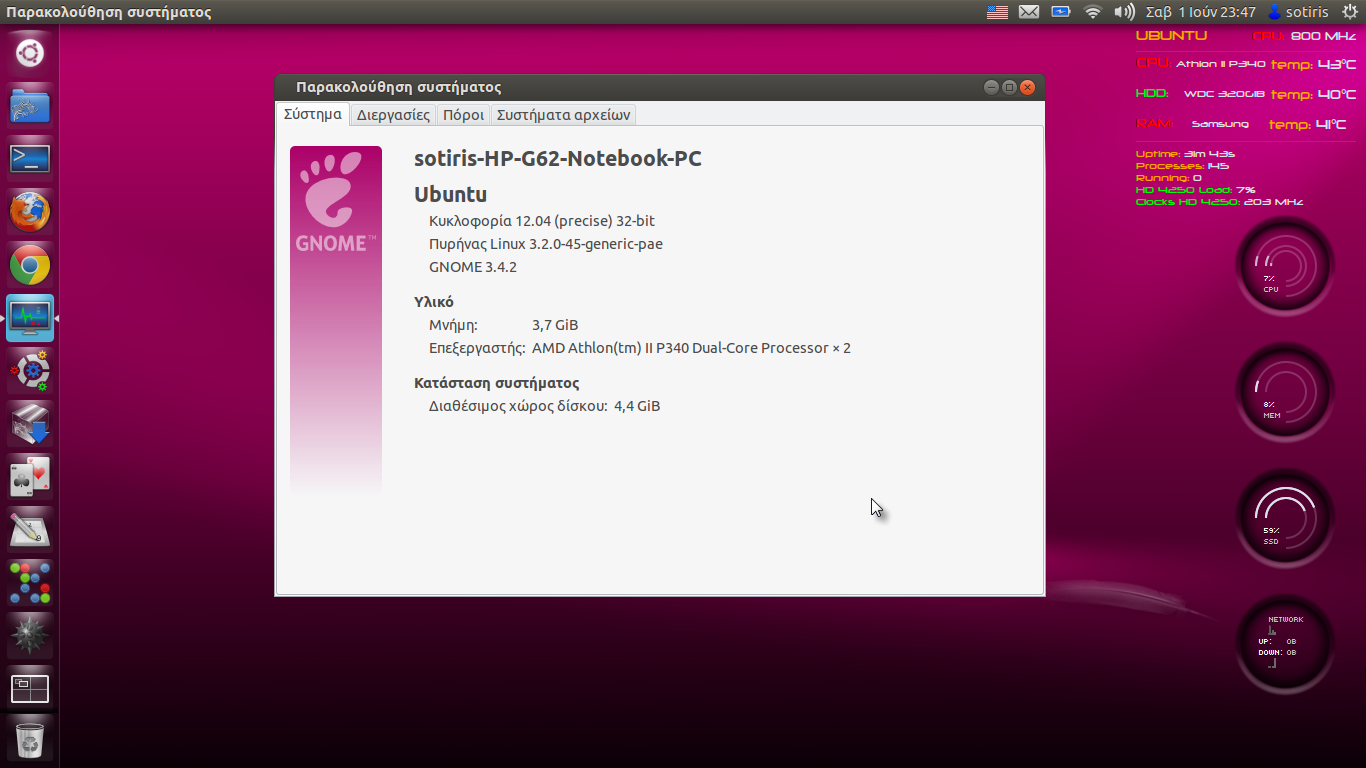Open the software download installer icon
The height and width of the screenshot is (768, 1366).
point(30,424)
